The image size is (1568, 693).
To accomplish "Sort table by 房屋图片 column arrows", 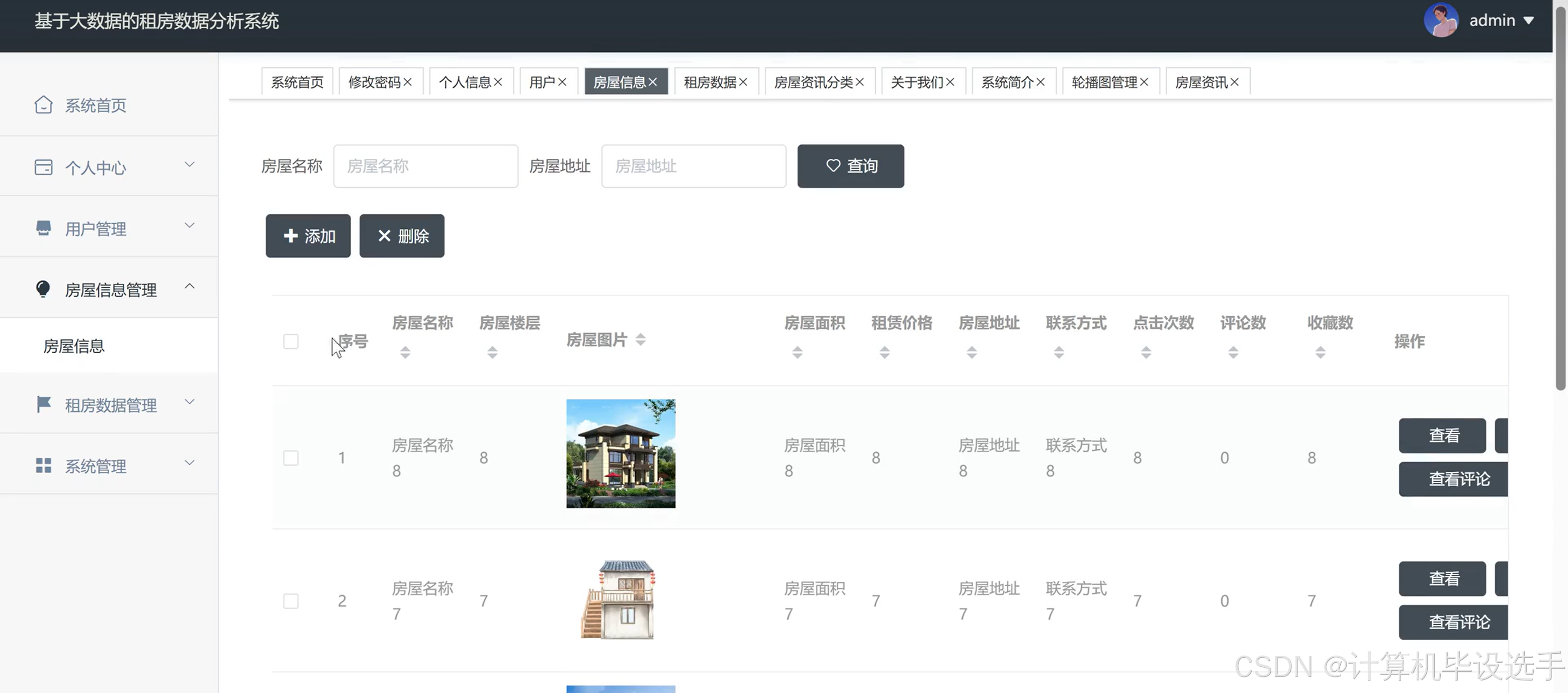I will click(x=640, y=339).
